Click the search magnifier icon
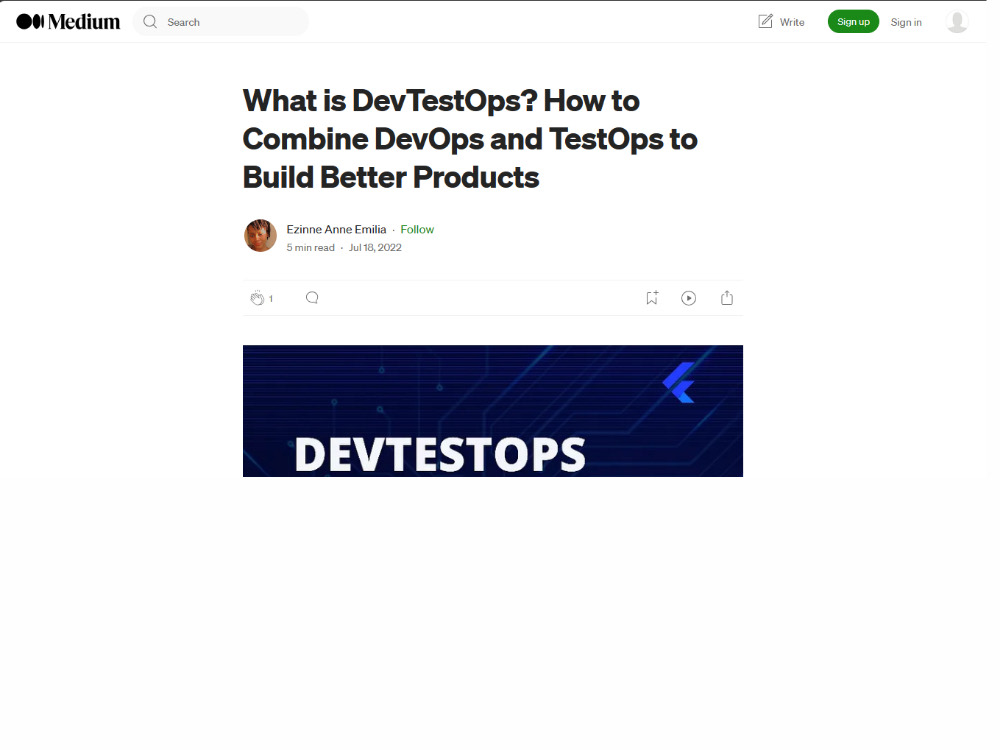Image resolution: width=1000 pixels, height=750 pixels. (x=150, y=22)
